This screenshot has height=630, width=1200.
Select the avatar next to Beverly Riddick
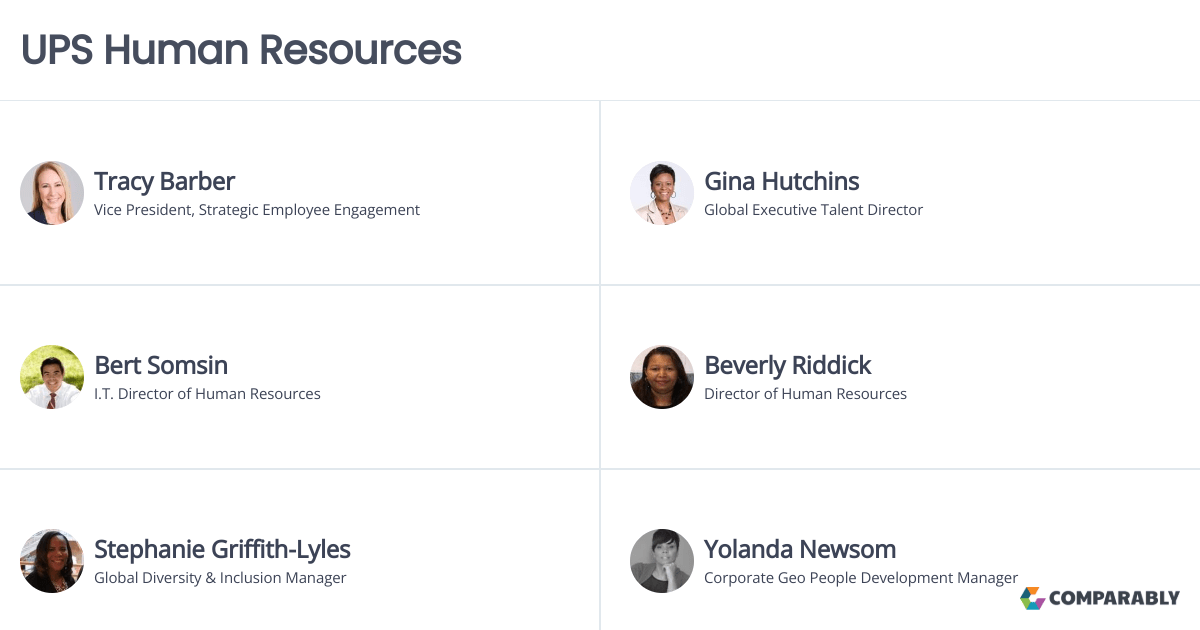(x=662, y=377)
